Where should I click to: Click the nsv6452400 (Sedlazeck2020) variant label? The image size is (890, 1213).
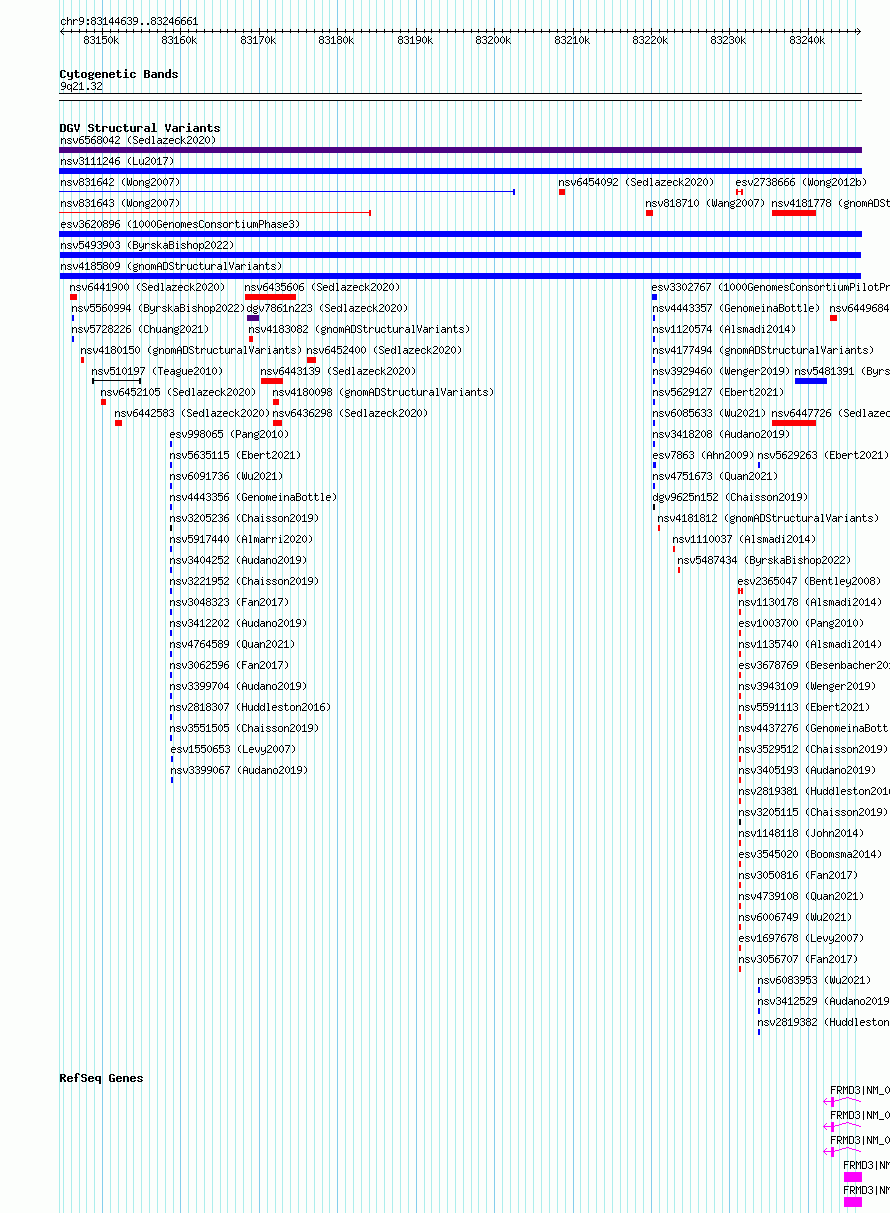(385, 351)
